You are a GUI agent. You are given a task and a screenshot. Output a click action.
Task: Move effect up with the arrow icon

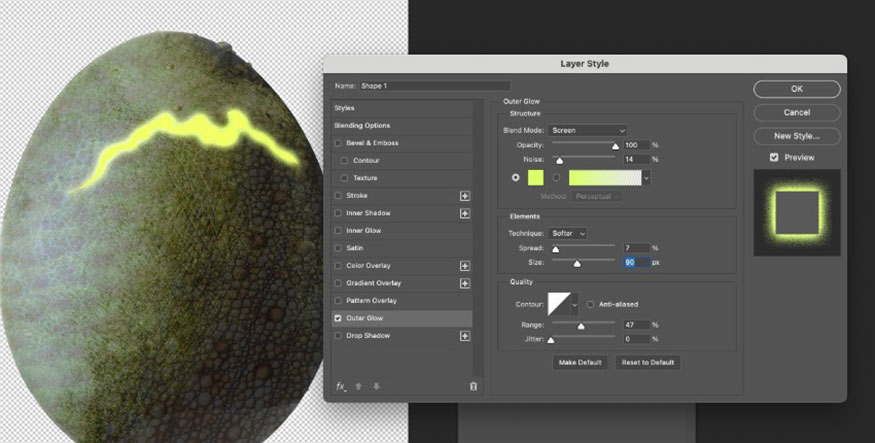[358, 386]
